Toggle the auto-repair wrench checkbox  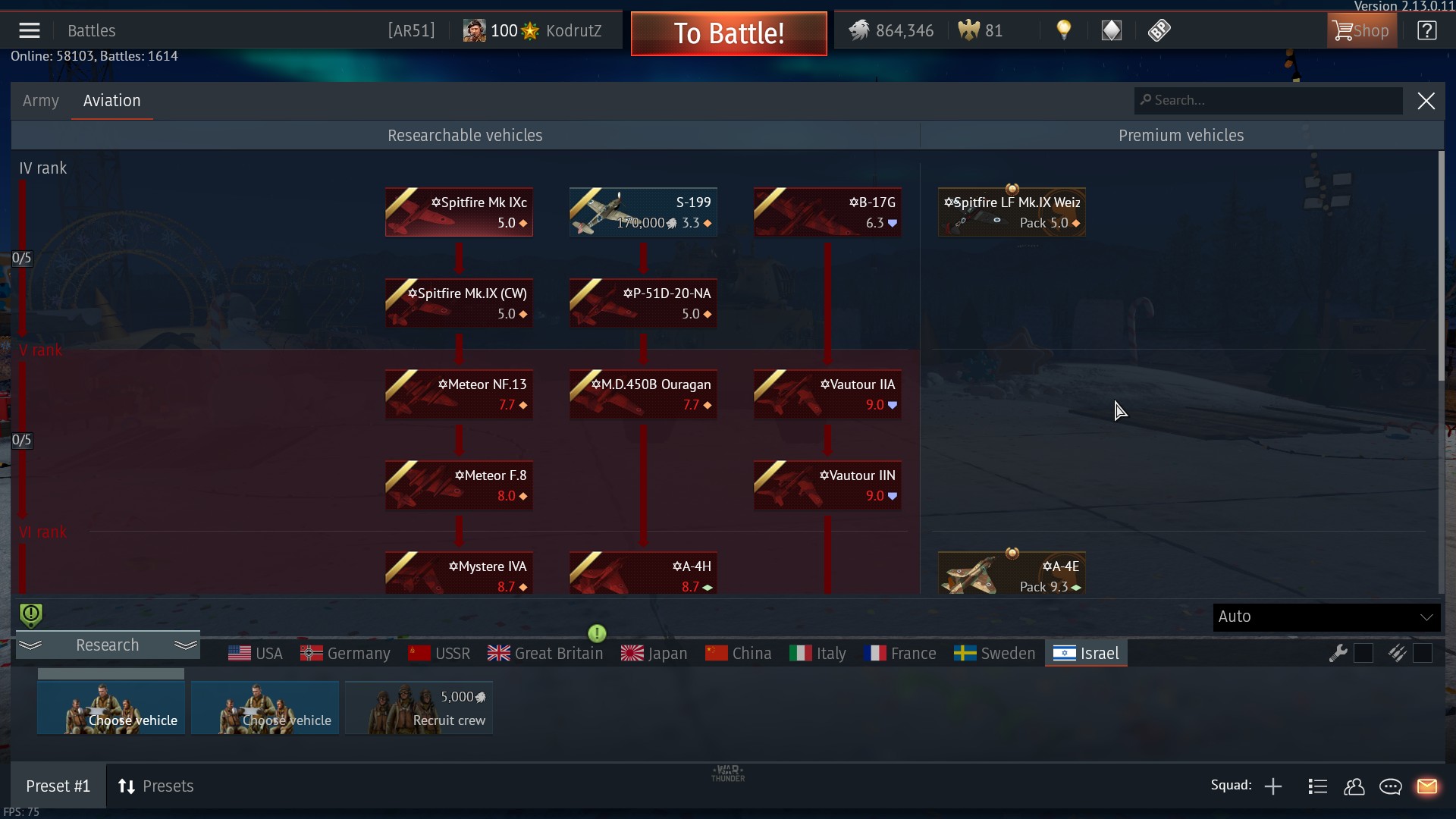(x=1363, y=653)
